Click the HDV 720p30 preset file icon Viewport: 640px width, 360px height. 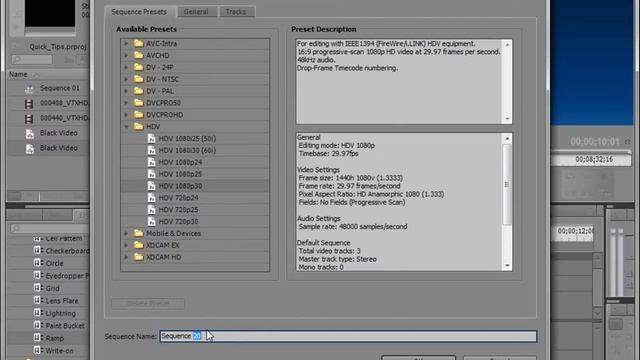151,221
